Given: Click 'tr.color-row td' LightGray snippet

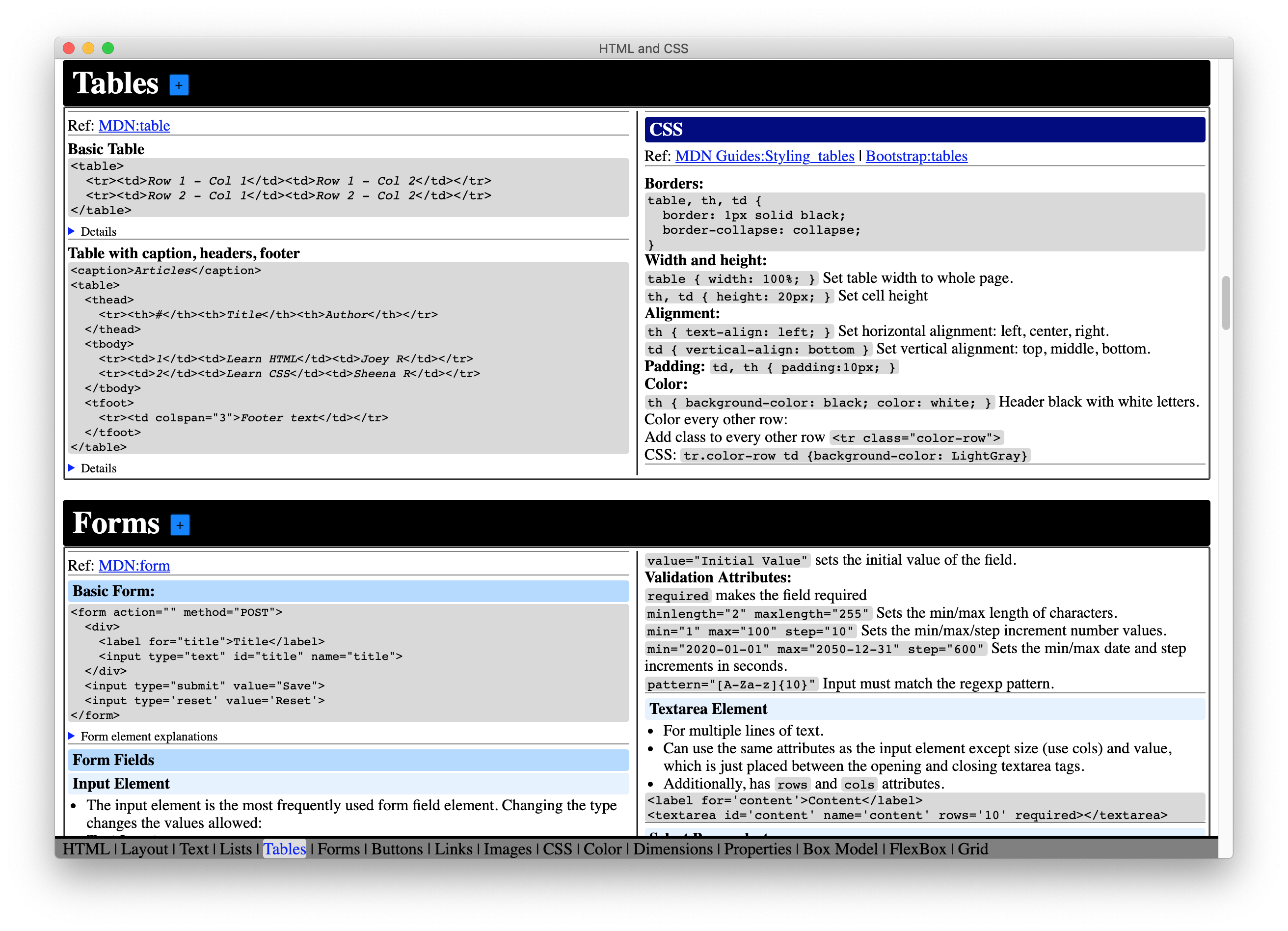Looking at the screenshot, I should [855, 456].
